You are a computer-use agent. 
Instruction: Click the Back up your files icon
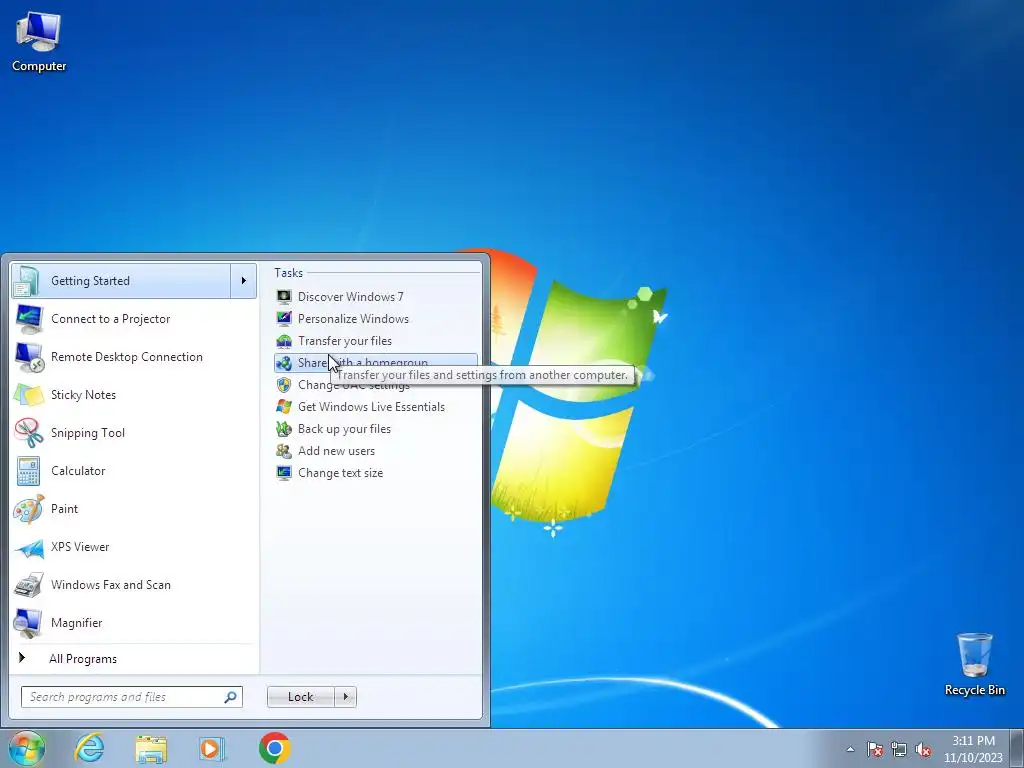pyautogui.click(x=284, y=429)
